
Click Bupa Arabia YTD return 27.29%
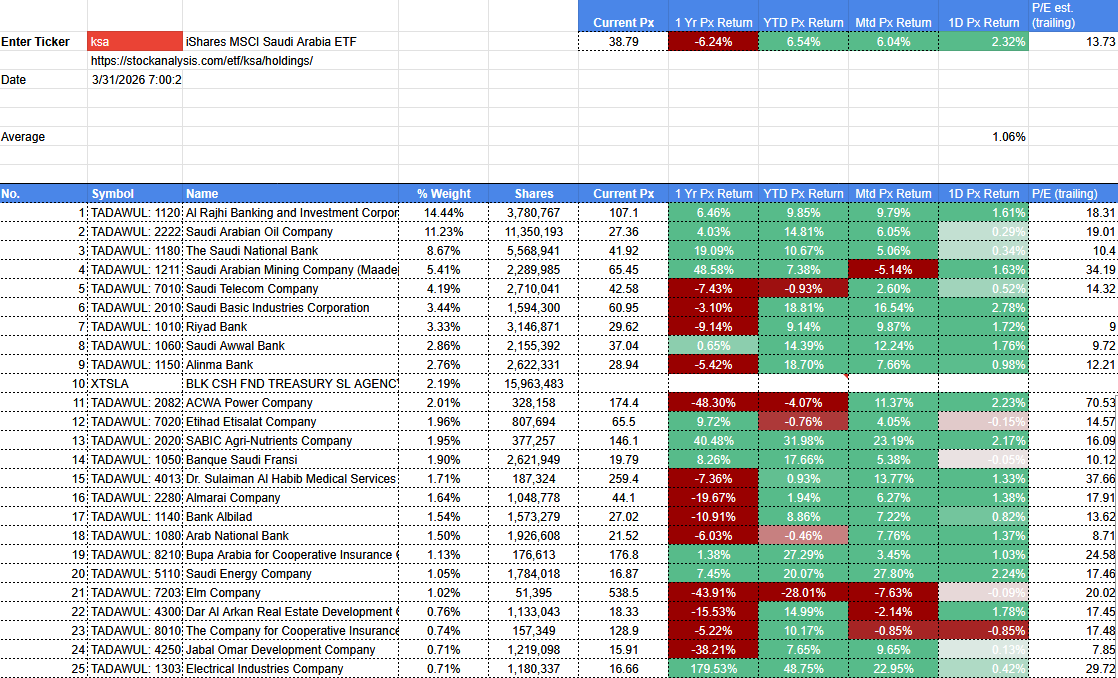803,555
